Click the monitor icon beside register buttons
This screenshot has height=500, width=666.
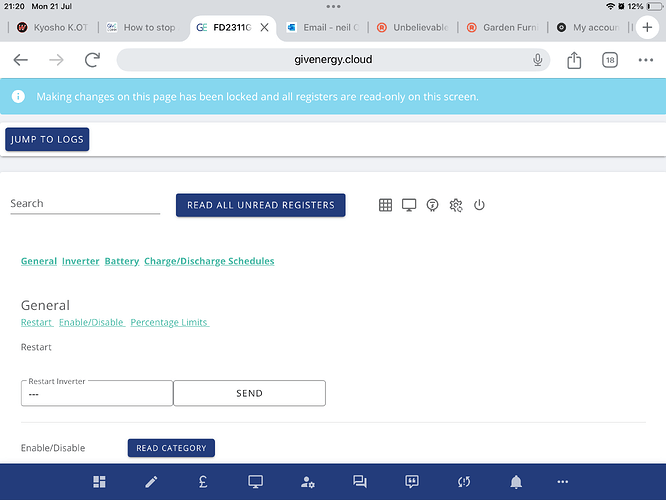coord(409,205)
